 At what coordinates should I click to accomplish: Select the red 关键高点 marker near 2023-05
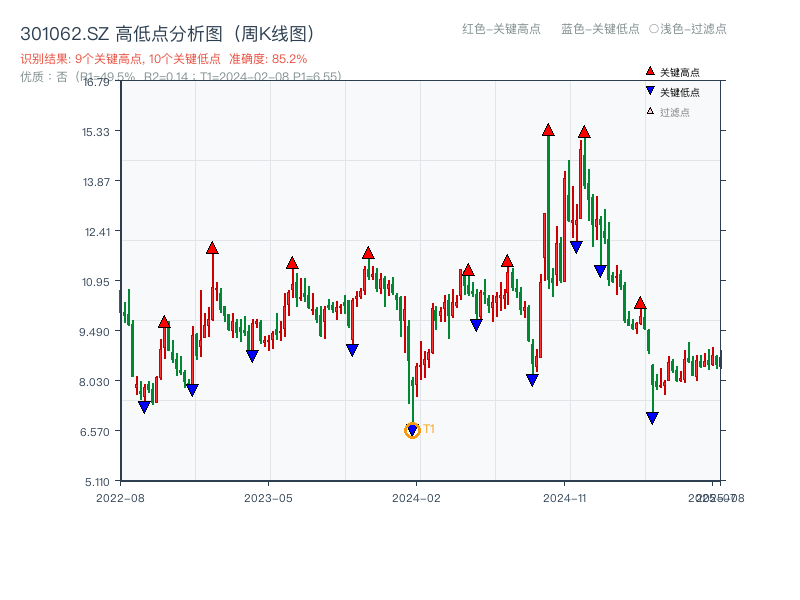pos(290,262)
